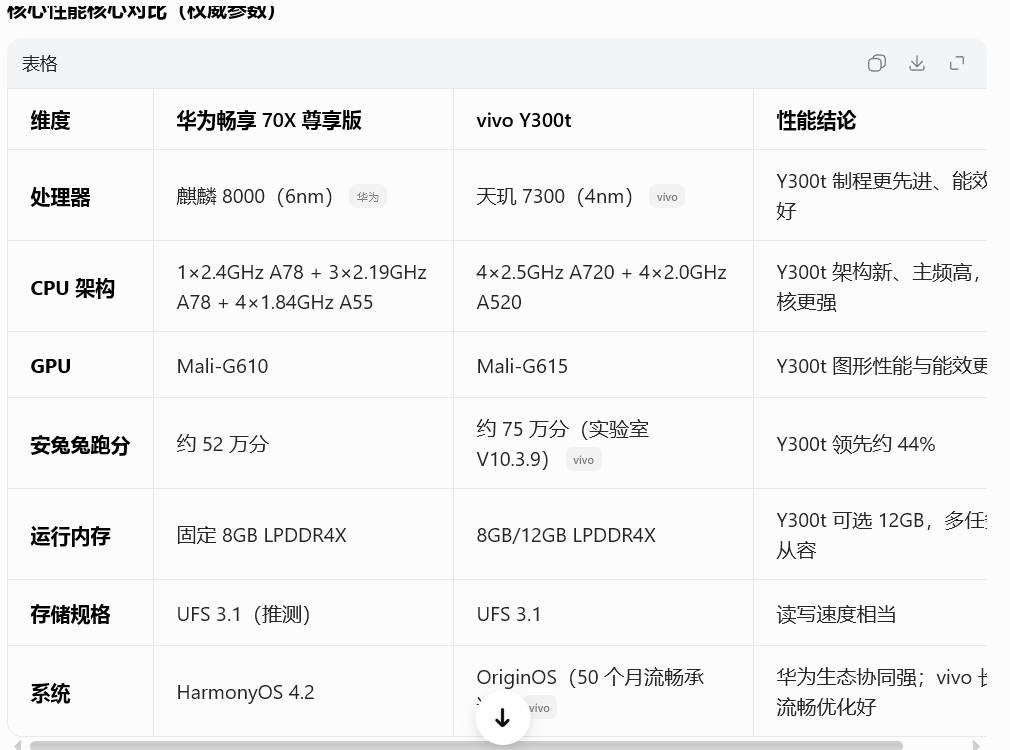Click the 约 52 万分 score cell
Viewport: 1010px width, 750px height.
222,443
